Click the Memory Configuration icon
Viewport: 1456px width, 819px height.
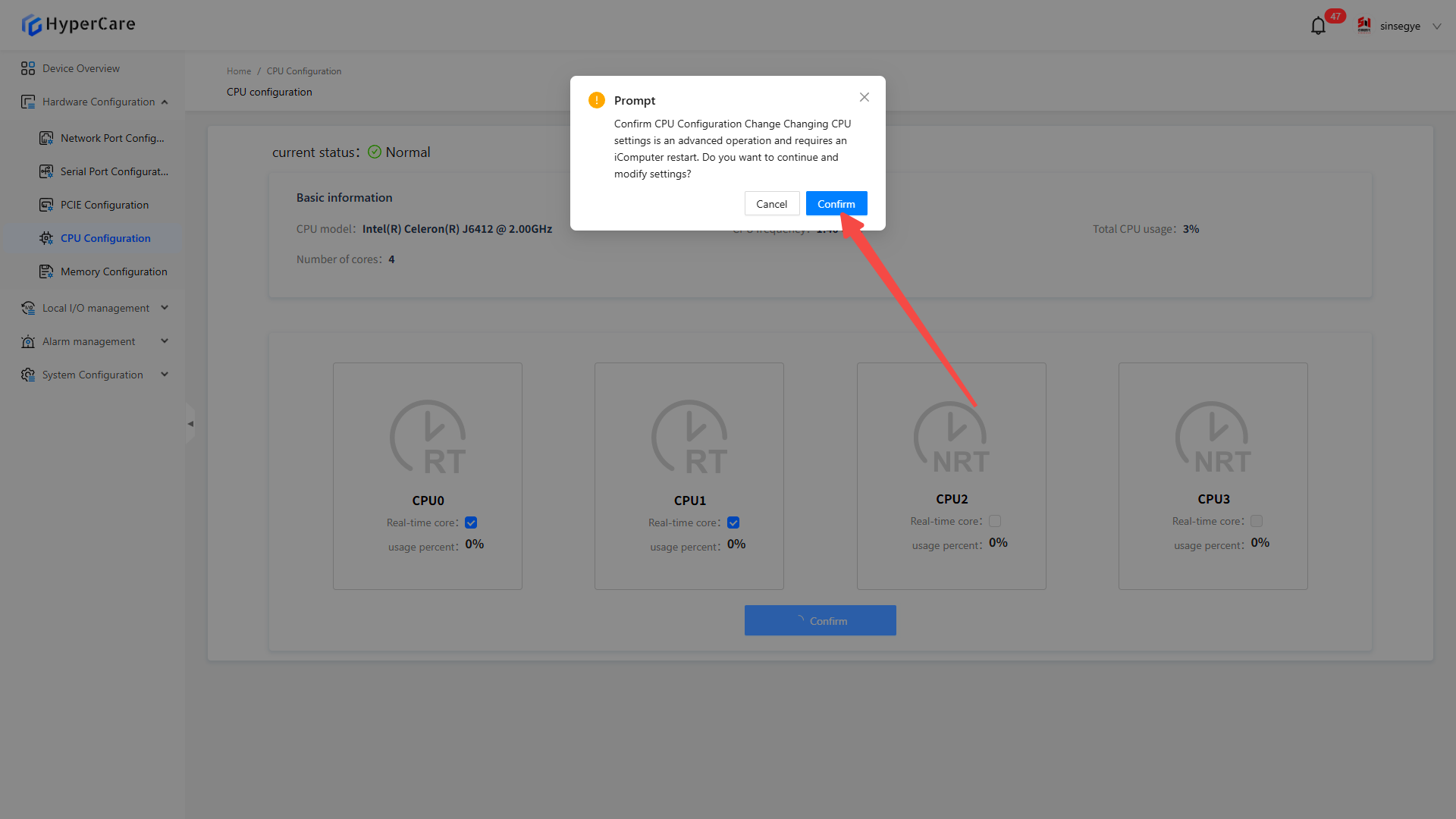(x=46, y=271)
